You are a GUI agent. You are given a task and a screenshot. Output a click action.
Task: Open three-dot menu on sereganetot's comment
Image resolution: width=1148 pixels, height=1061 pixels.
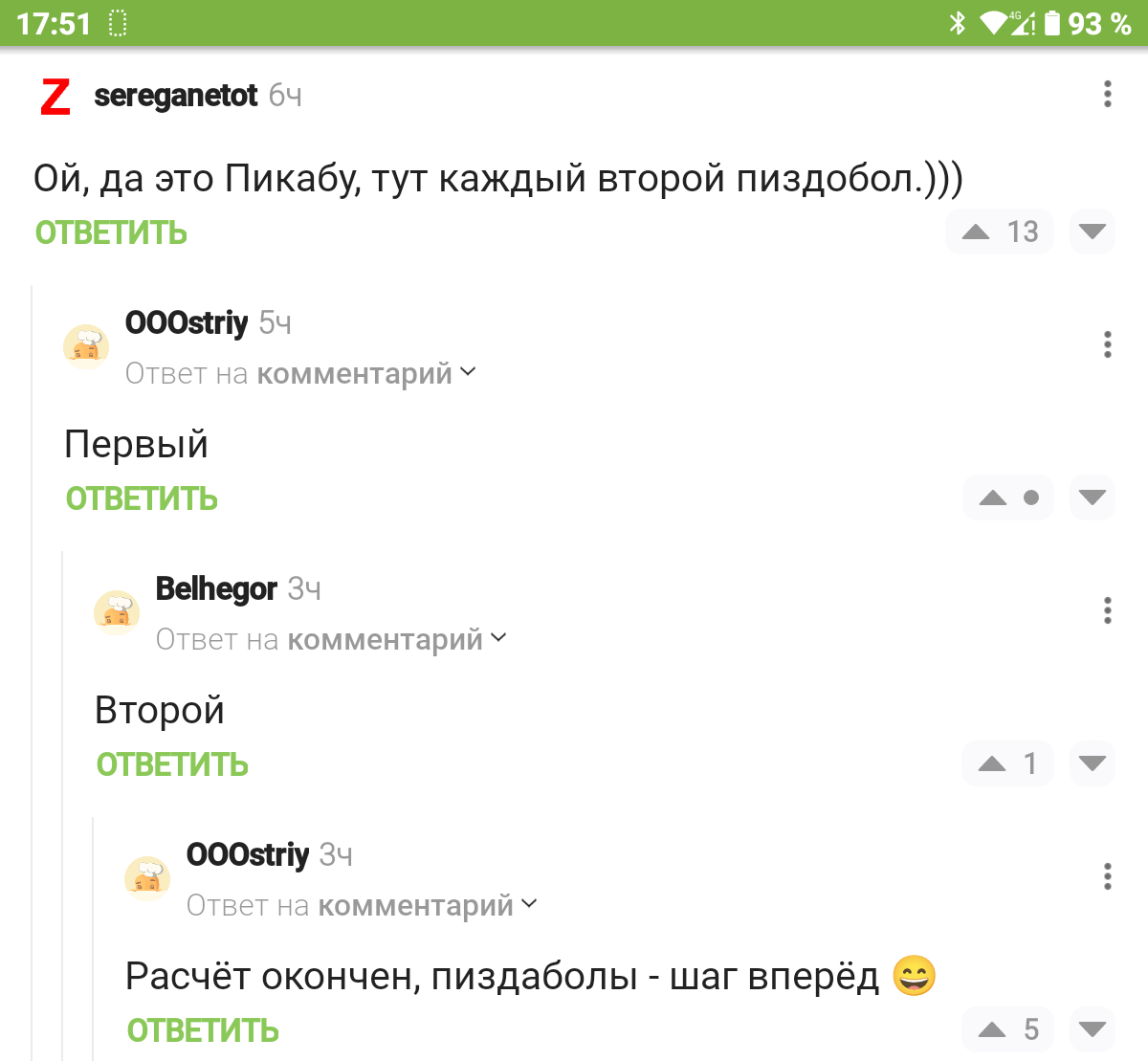pyautogui.click(x=1107, y=94)
